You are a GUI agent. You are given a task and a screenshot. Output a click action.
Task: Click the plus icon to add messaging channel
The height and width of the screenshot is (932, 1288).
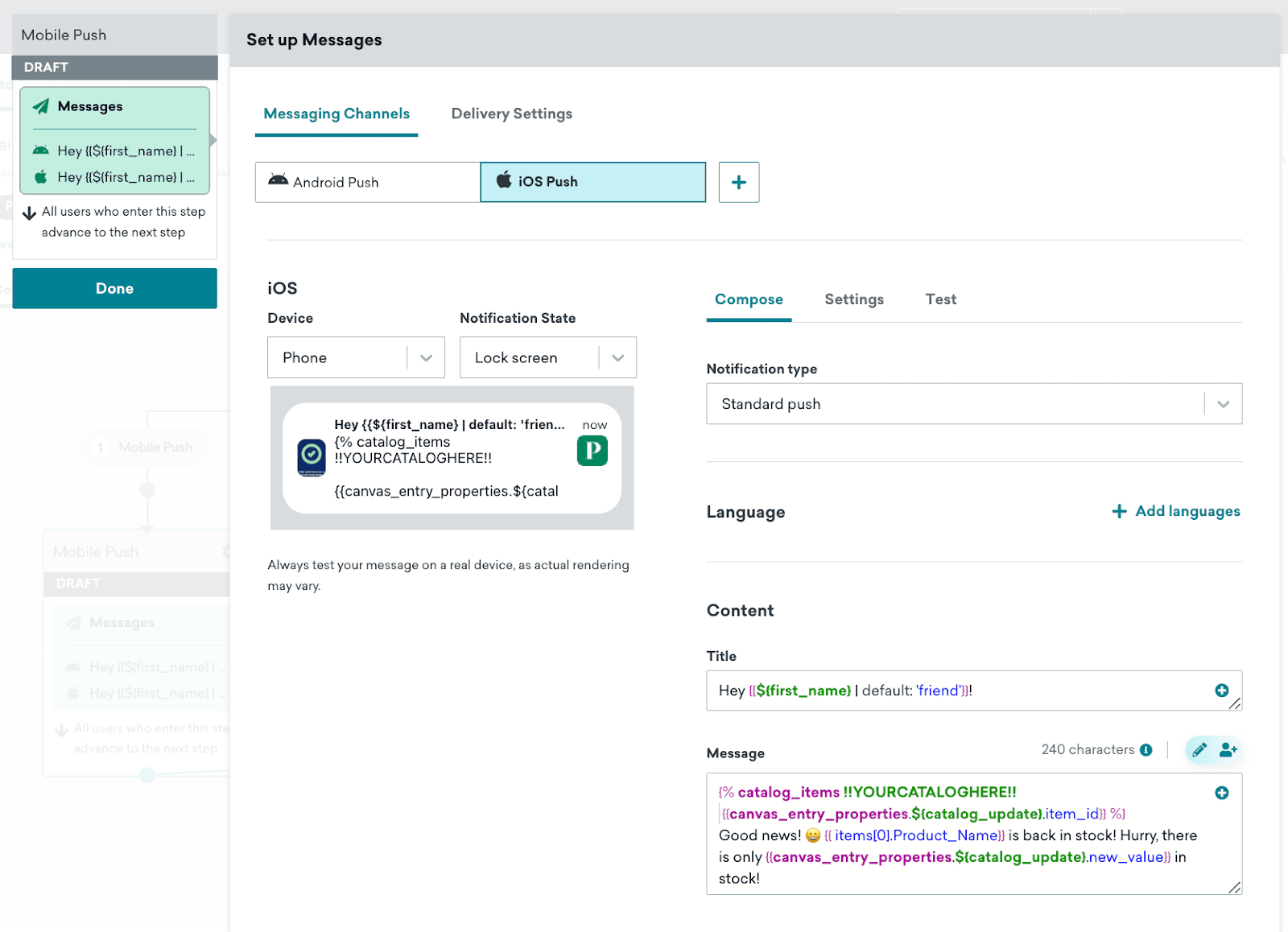[738, 182]
